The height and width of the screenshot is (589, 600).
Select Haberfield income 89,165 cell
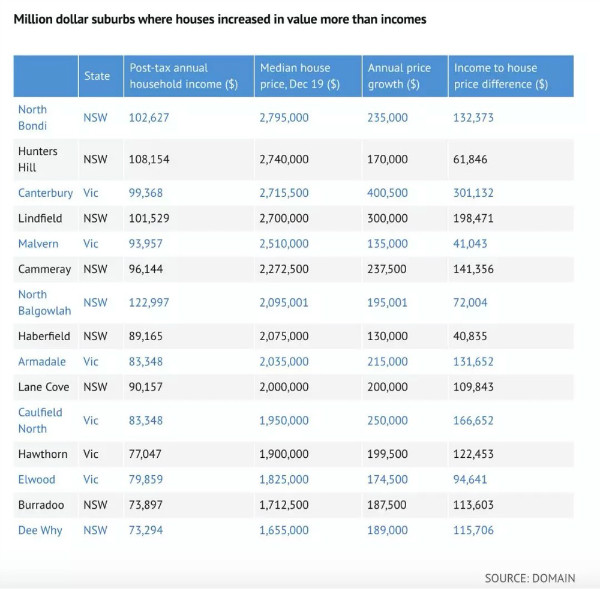tap(145, 336)
